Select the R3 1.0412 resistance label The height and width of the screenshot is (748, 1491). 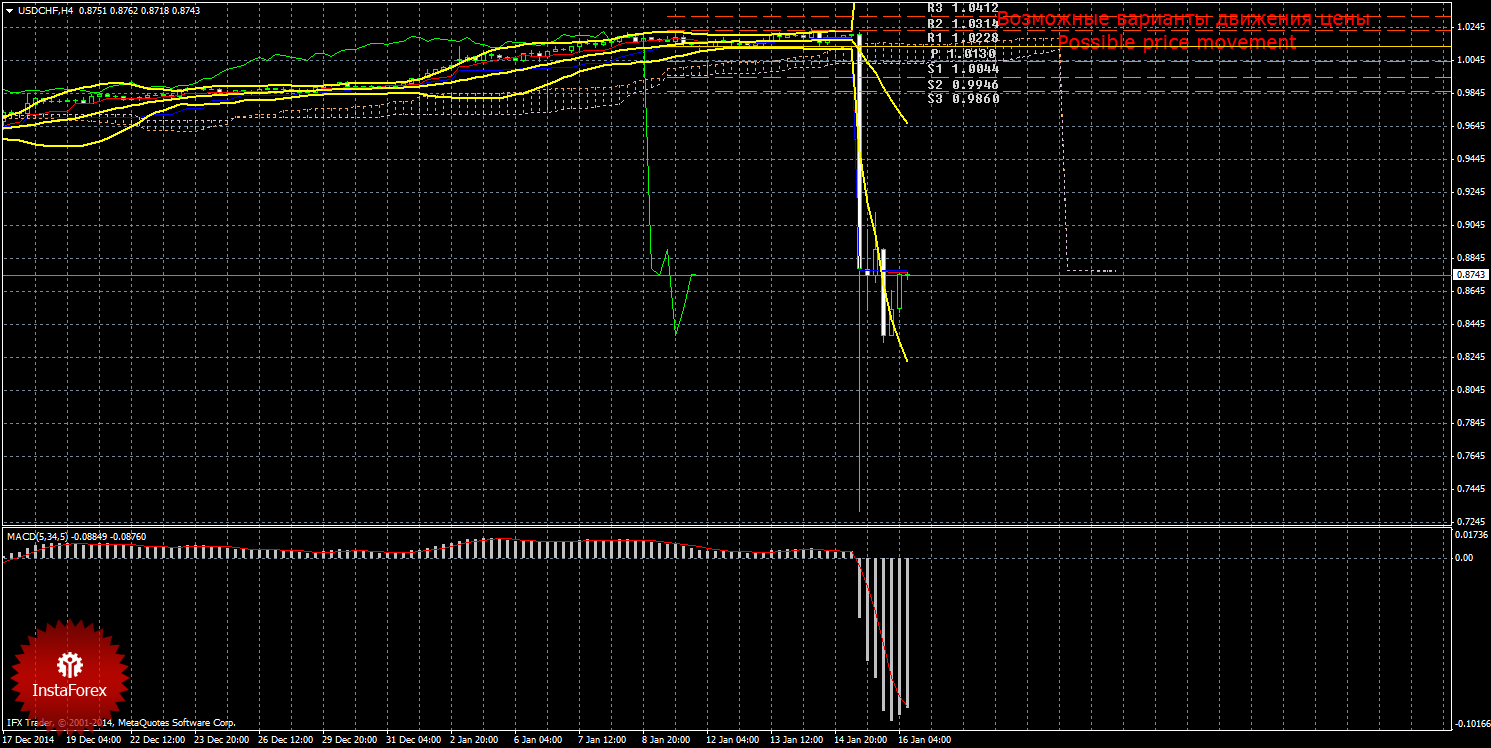pos(962,7)
